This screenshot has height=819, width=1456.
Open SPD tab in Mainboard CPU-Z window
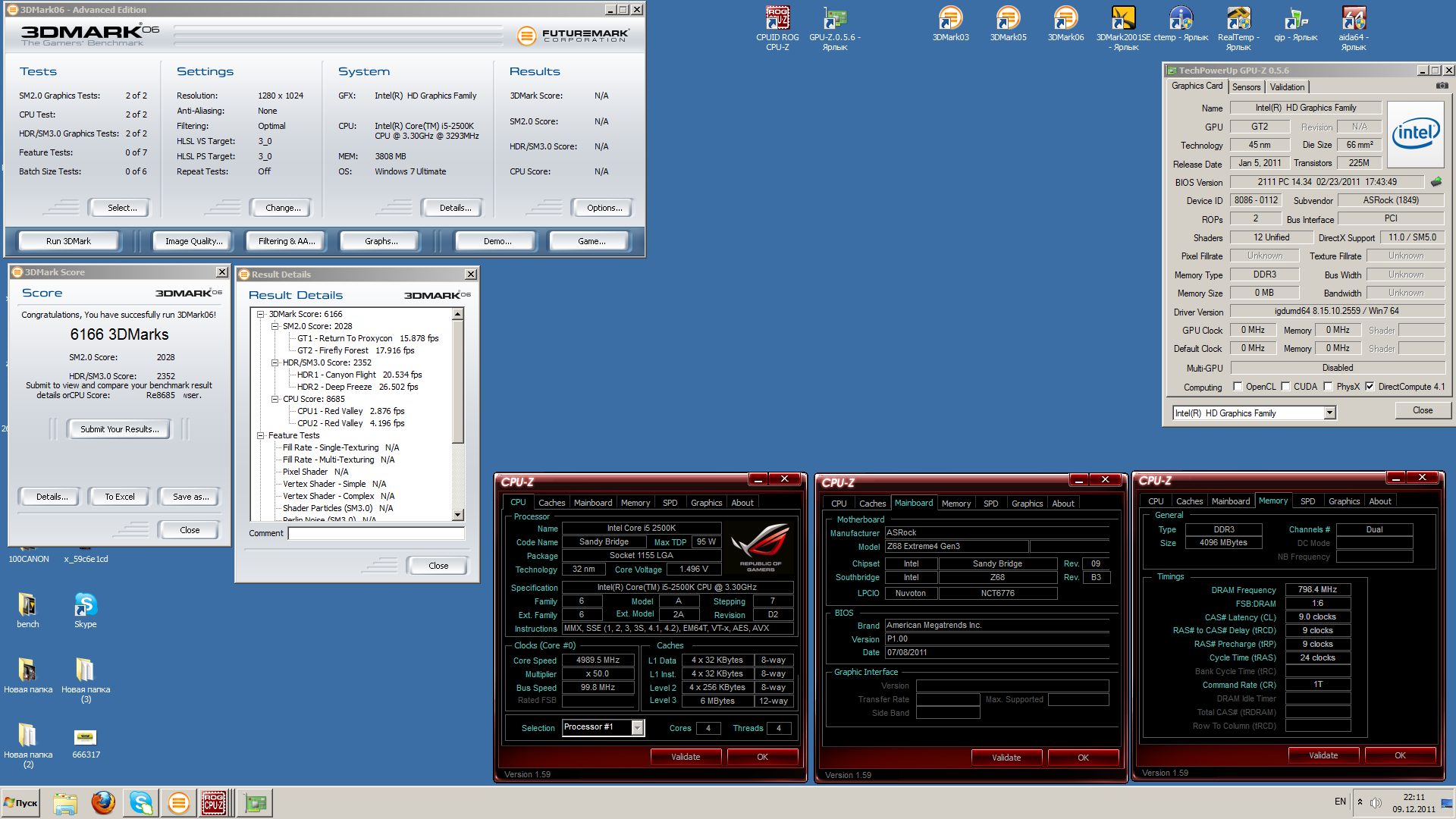coord(990,504)
